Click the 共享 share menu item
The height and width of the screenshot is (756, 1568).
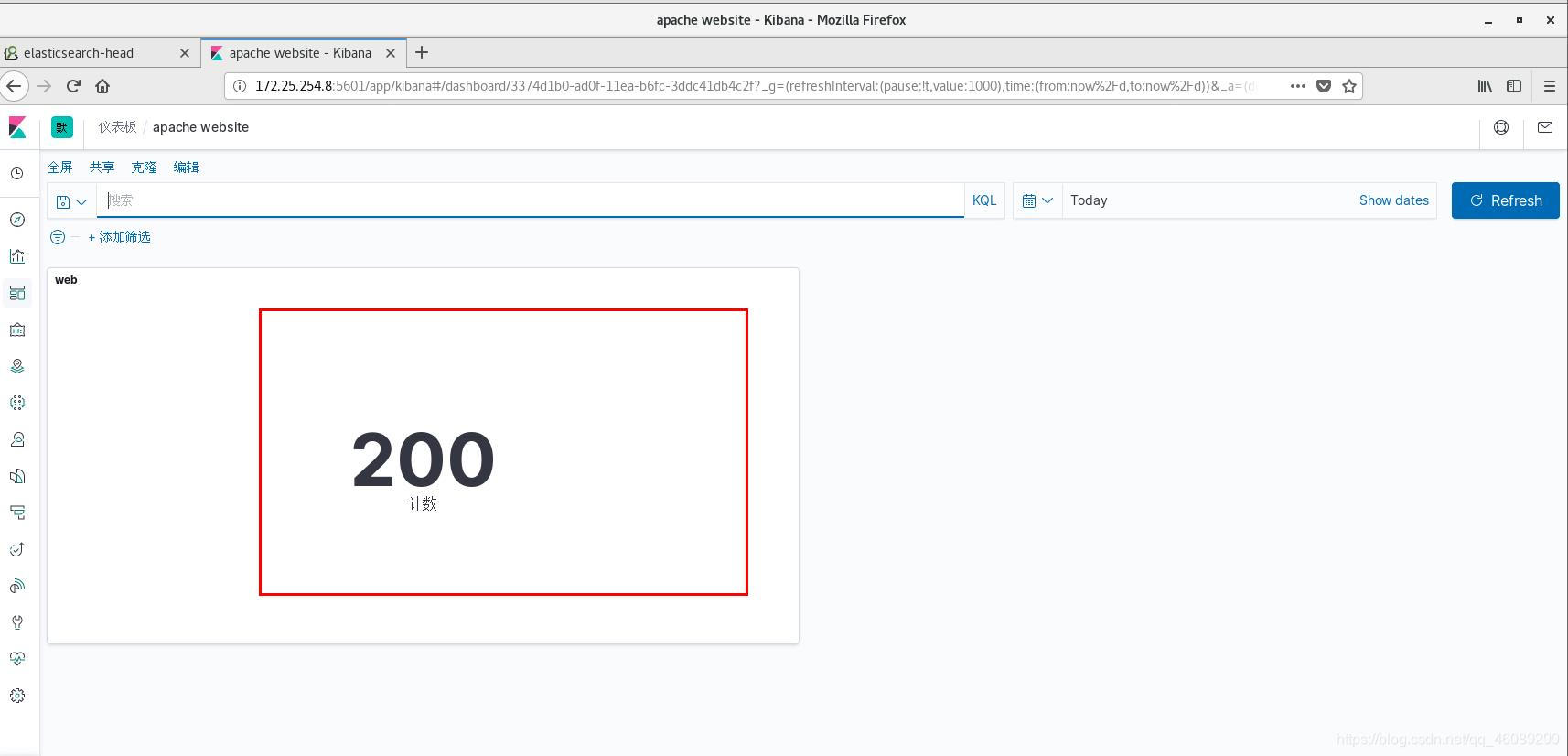pos(102,167)
